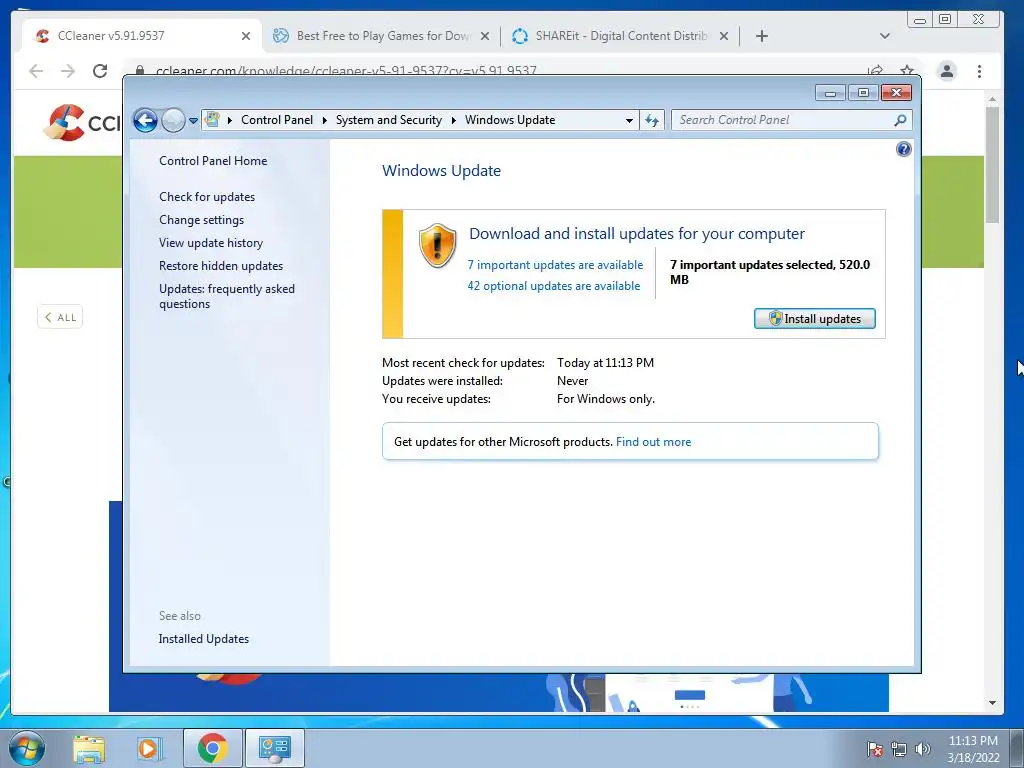Open Updates: frequently asked questions link
Viewport: 1024px width, 768px height.
coord(227,296)
